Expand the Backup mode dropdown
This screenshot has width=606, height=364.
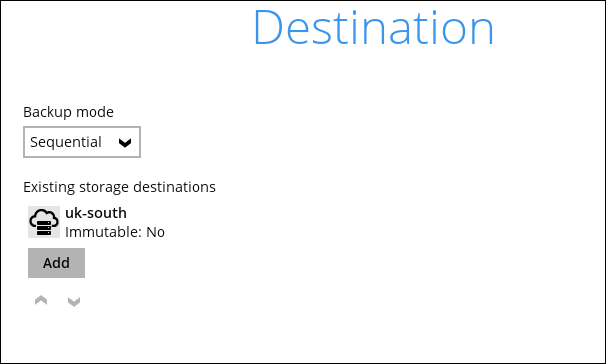pyautogui.click(x=82, y=142)
